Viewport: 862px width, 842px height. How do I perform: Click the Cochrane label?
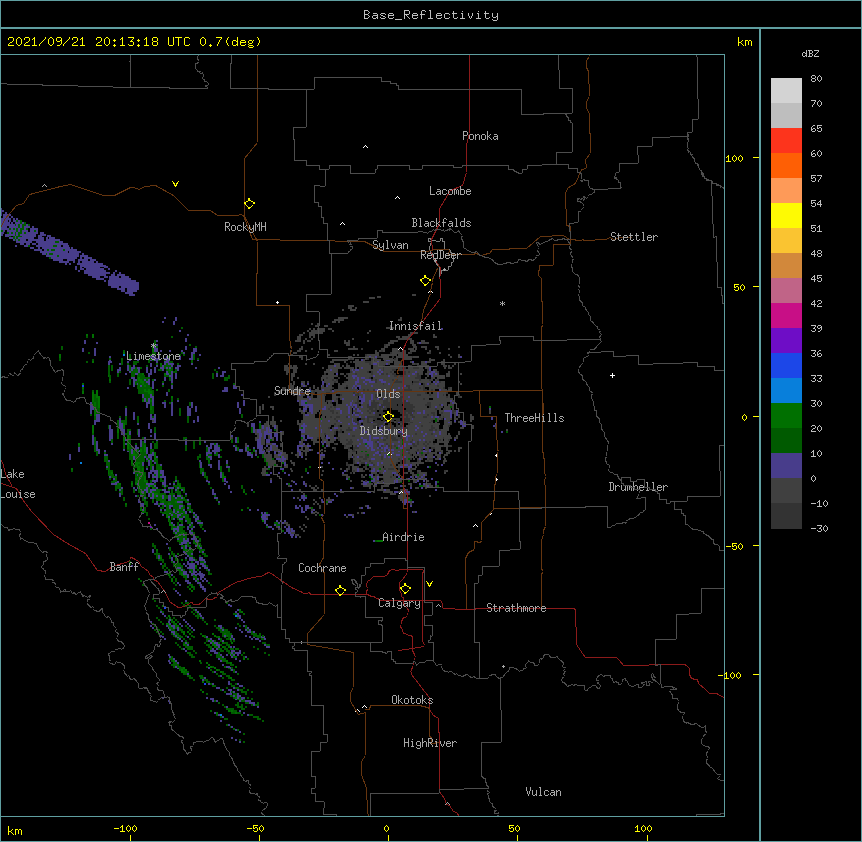pyautogui.click(x=322, y=568)
